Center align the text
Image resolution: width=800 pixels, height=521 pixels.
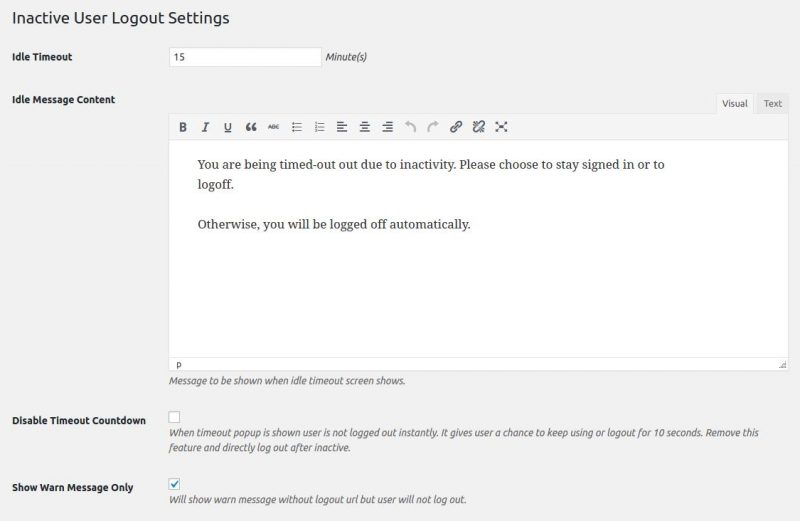365,127
